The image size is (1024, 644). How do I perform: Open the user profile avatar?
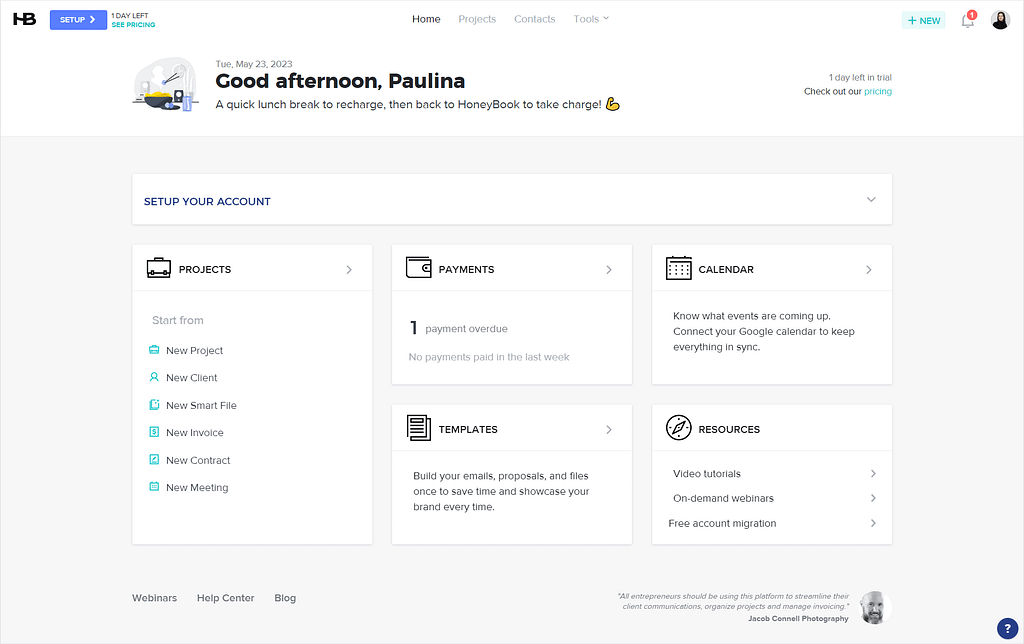click(1000, 20)
